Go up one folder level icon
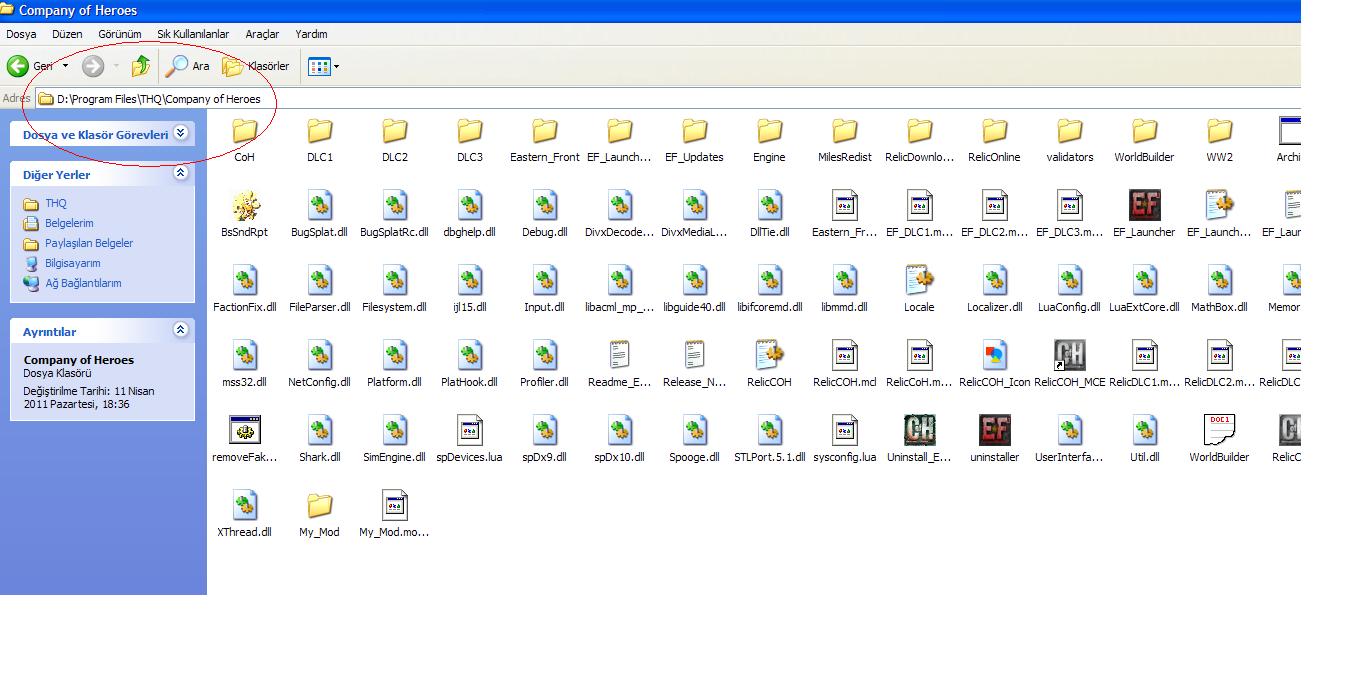 click(x=141, y=66)
